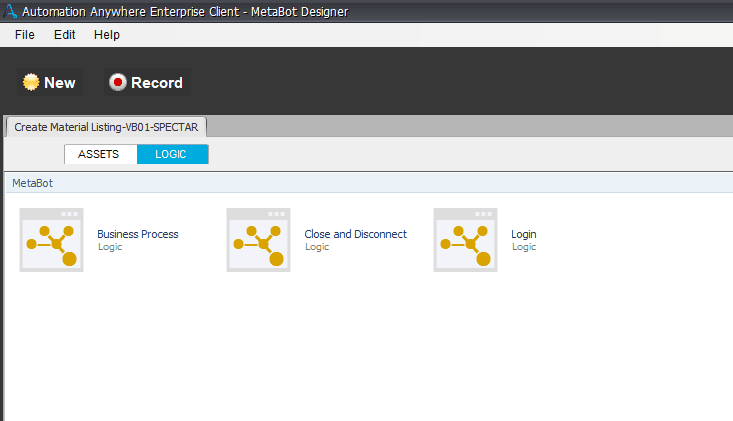Select the Login label text
Image resolution: width=733 pixels, height=421 pixels.
coord(524,235)
